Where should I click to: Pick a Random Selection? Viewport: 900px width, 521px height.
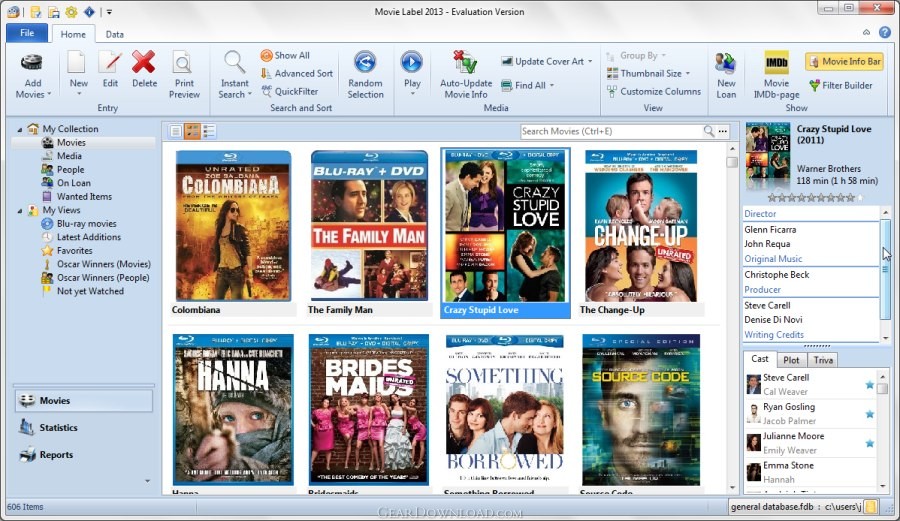pos(365,76)
